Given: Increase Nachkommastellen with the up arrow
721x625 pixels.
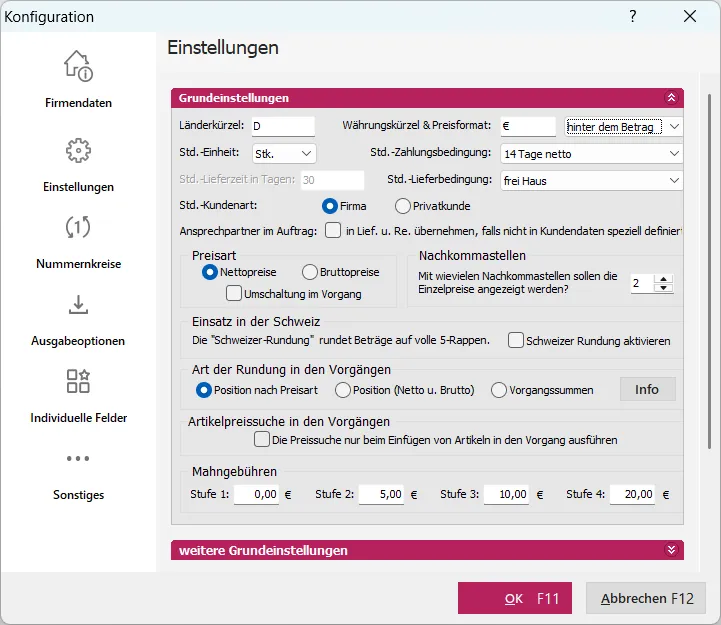Looking at the screenshot, I should coord(661,278).
